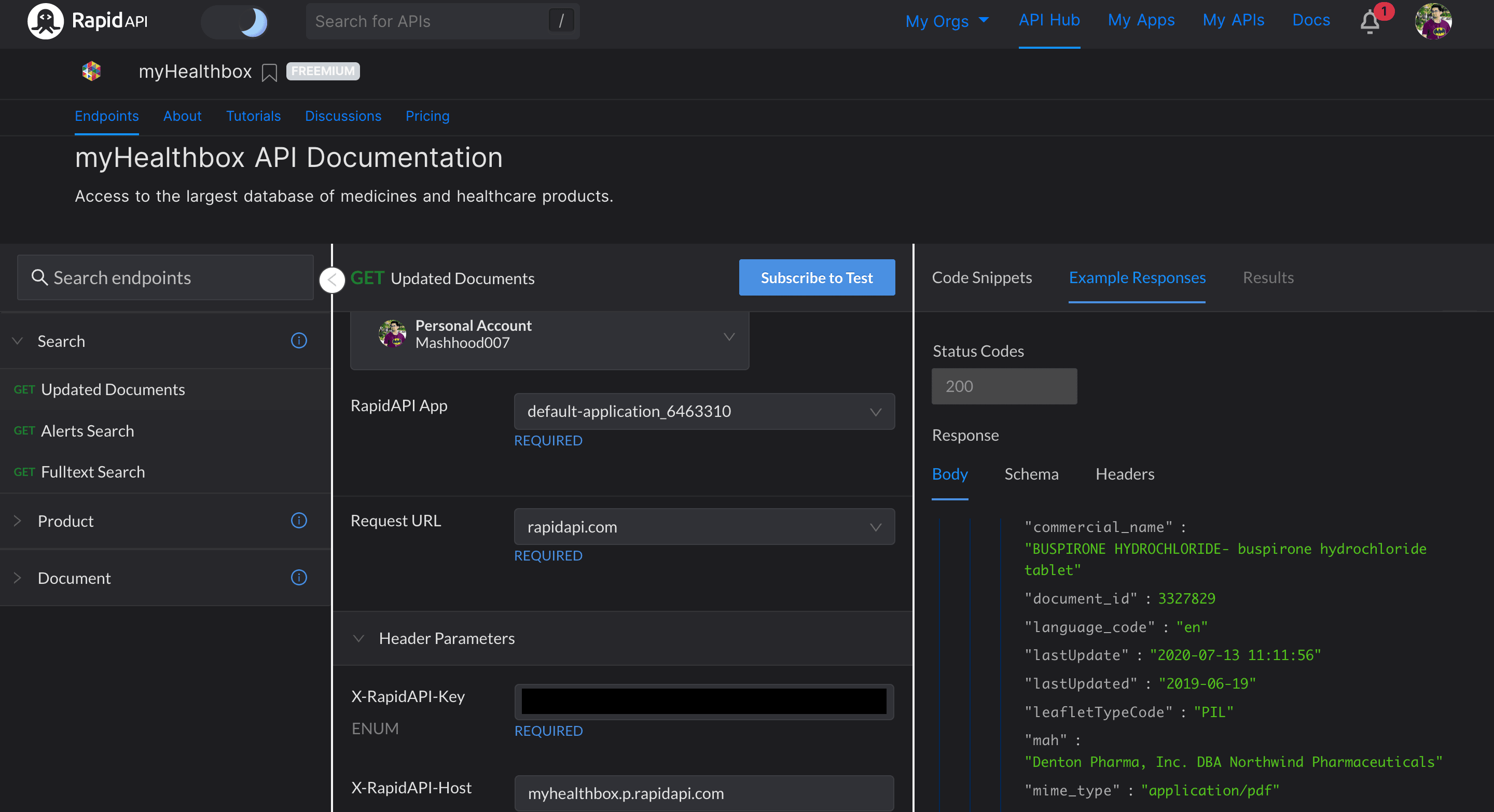Click the FREEMIUM badge
The image size is (1494, 812).
point(323,71)
